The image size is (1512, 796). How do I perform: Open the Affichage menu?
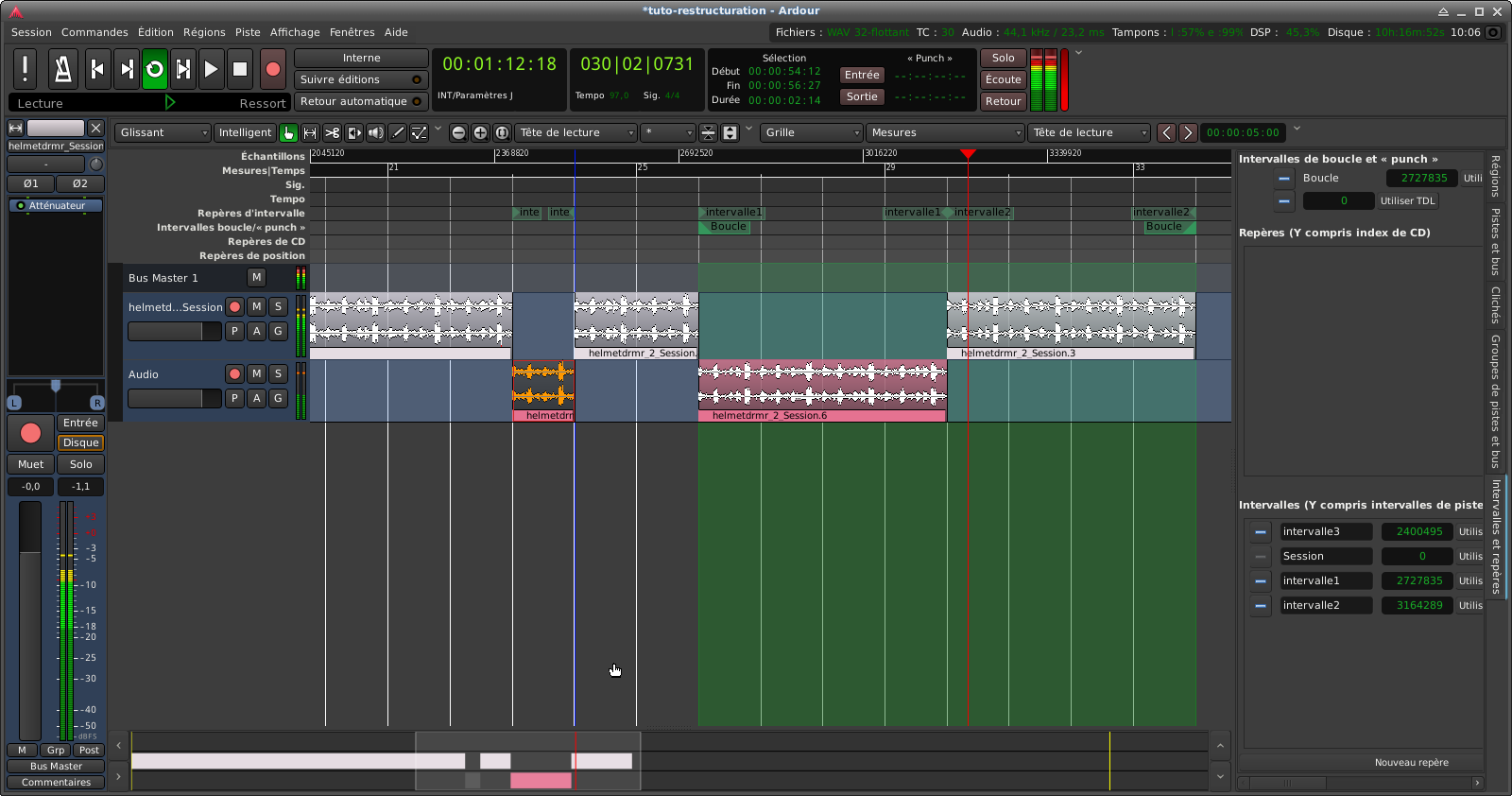click(295, 32)
